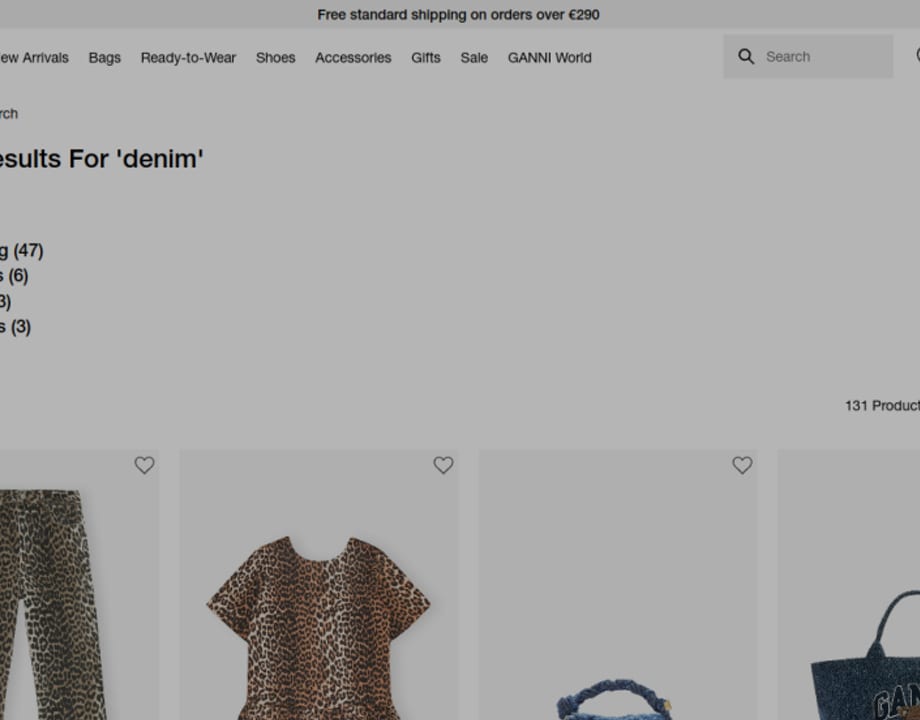The width and height of the screenshot is (920, 720).
Task: Select the category filter with (47) results
Action: click(22, 251)
